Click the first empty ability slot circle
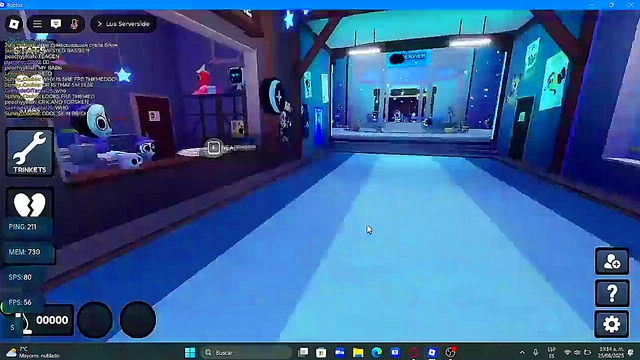 tap(95, 320)
